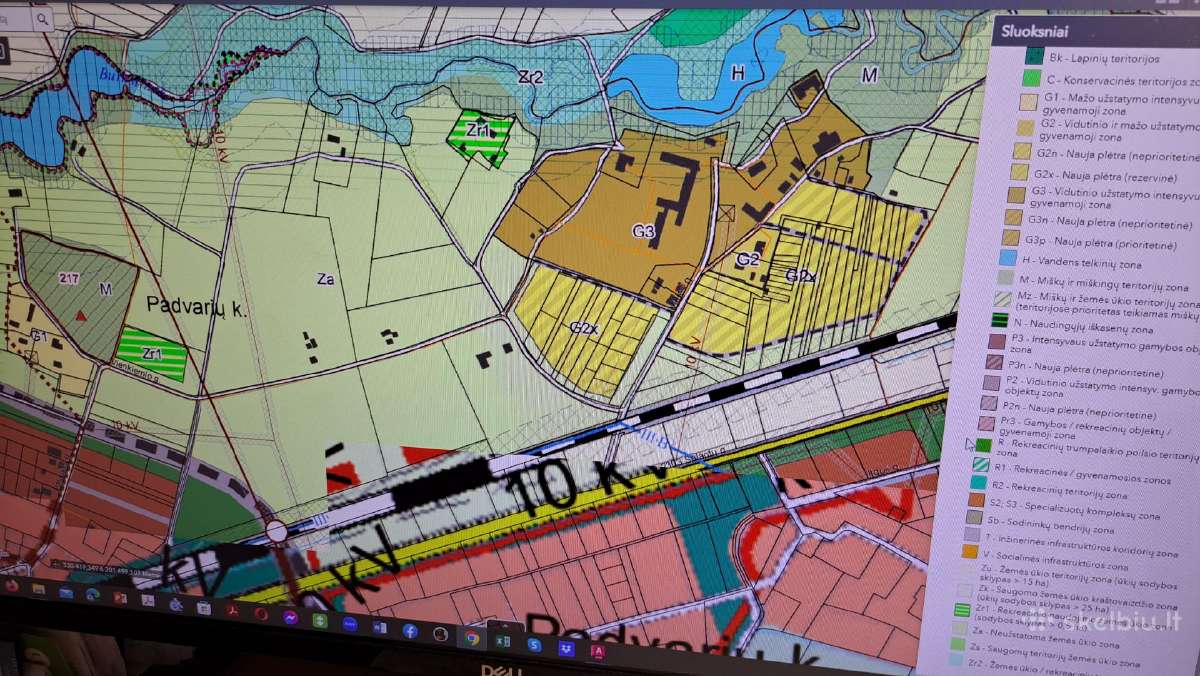Open Firefox from the taskbar
Image resolution: width=1200 pixels, height=676 pixels.
[x=12, y=585]
